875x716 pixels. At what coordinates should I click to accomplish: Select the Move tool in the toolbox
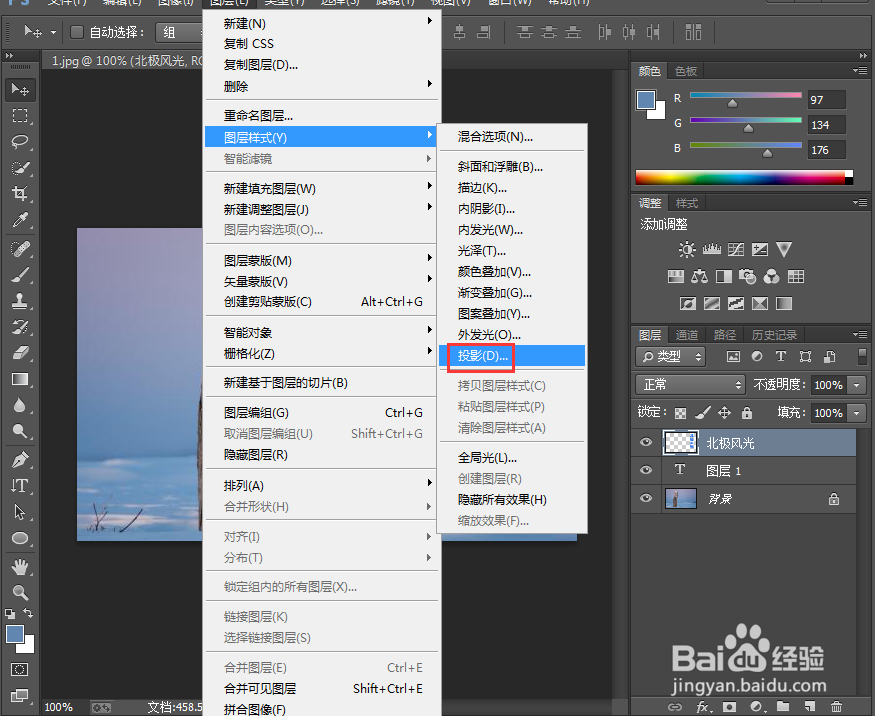[x=20, y=89]
